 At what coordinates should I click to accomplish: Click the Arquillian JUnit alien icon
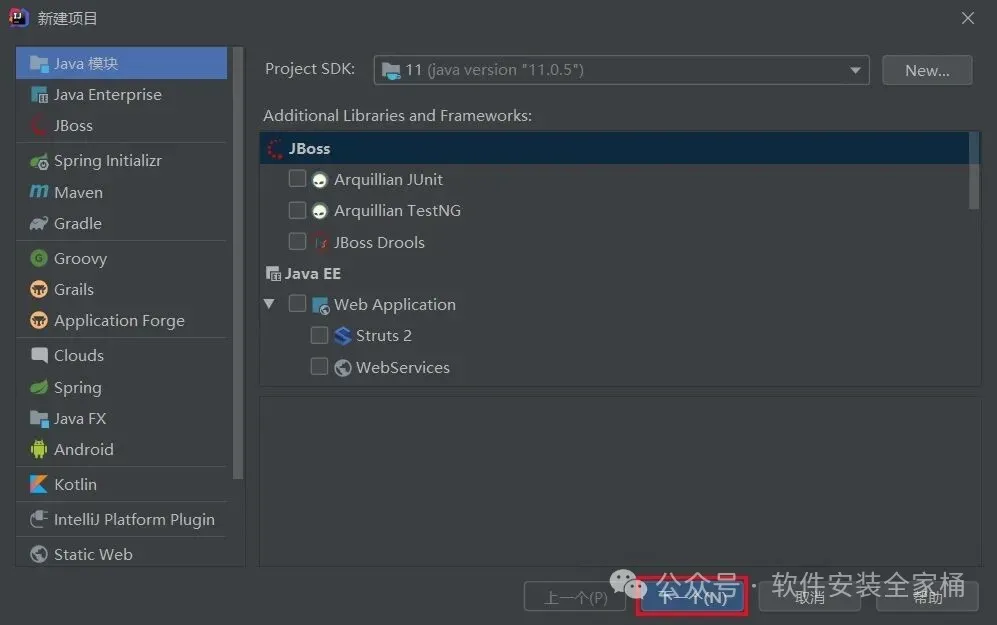[319, 180]
